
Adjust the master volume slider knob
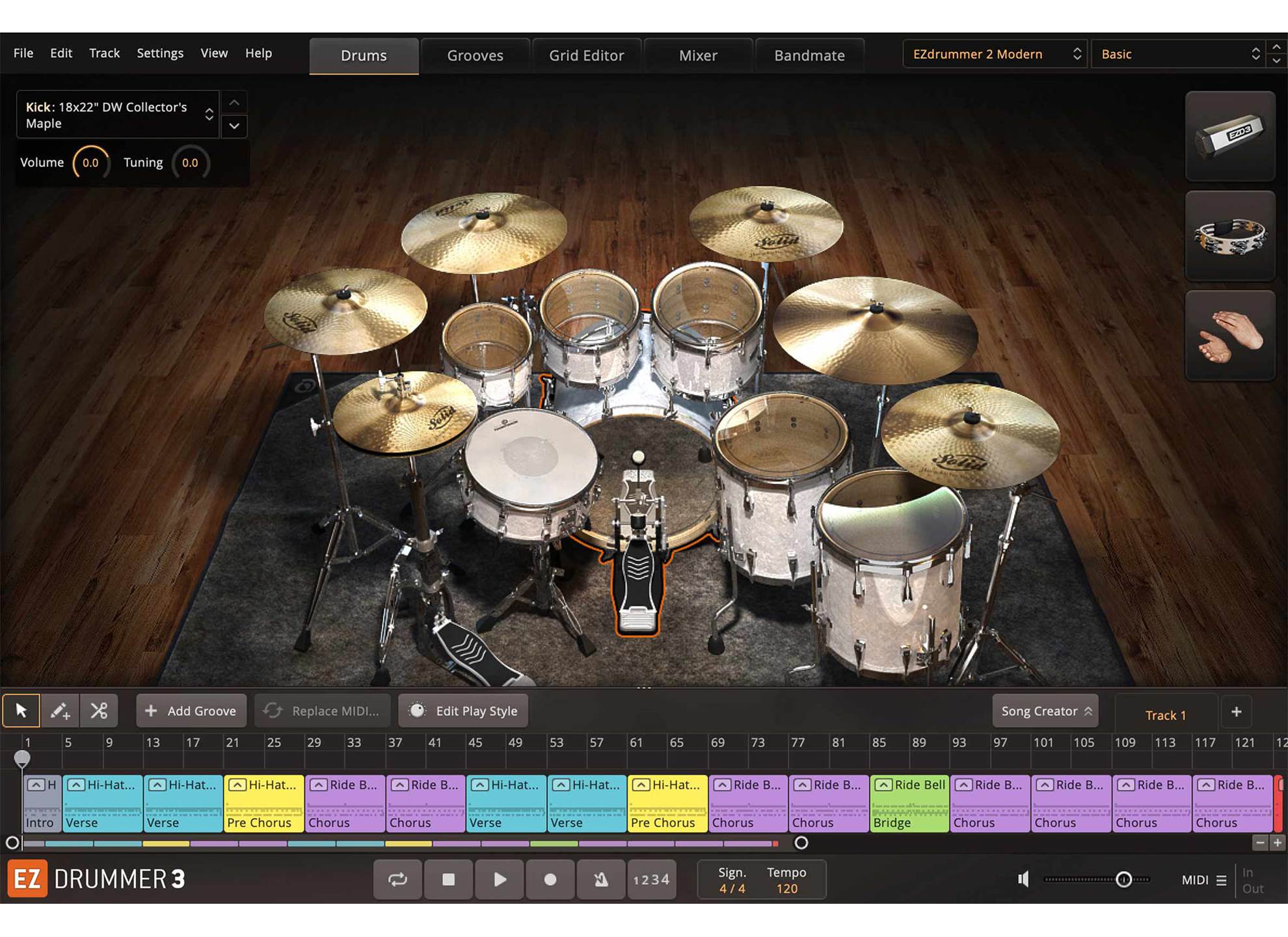(x=1123, y=880)
